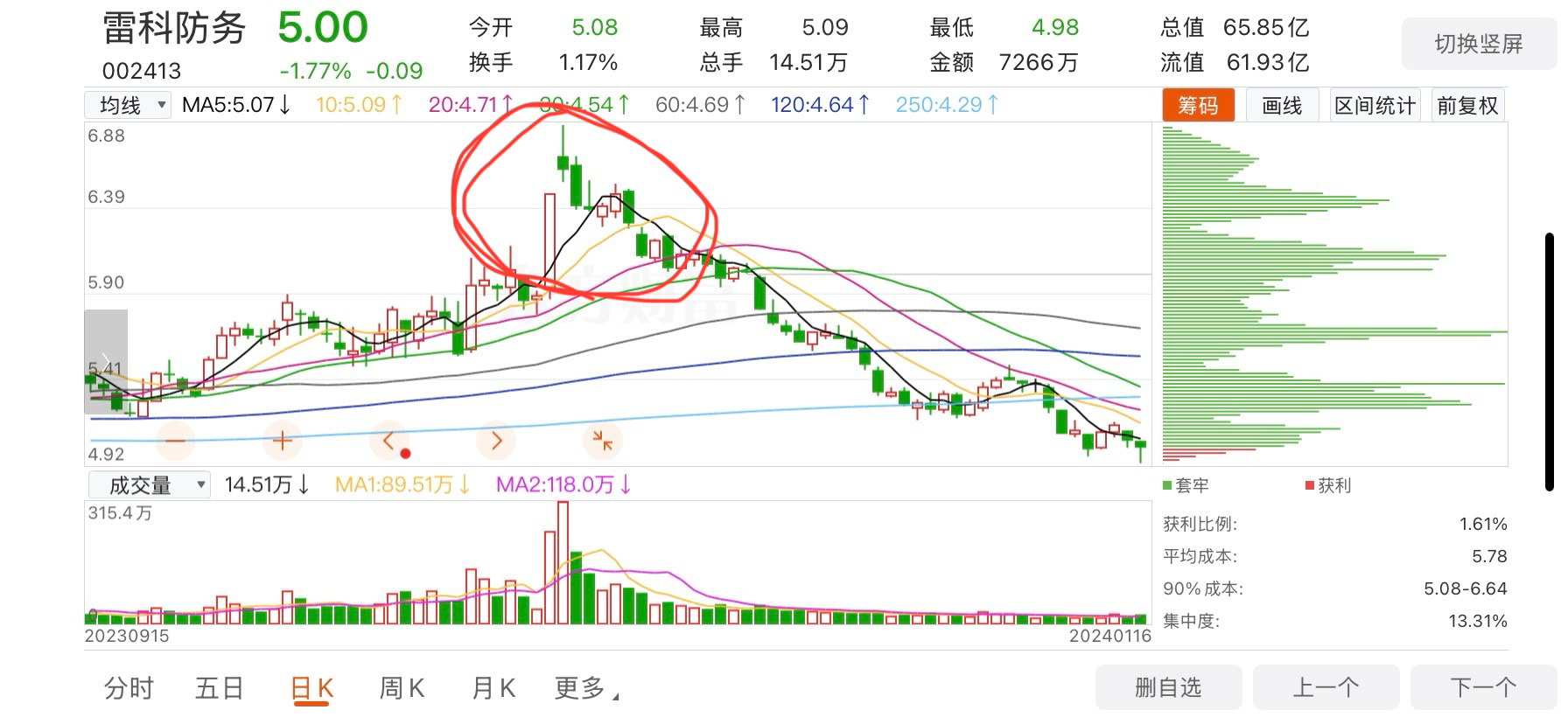1568x724 pixels.
Task: Change the 前复权 price adjustment setting
Action: click(1467, 106)
